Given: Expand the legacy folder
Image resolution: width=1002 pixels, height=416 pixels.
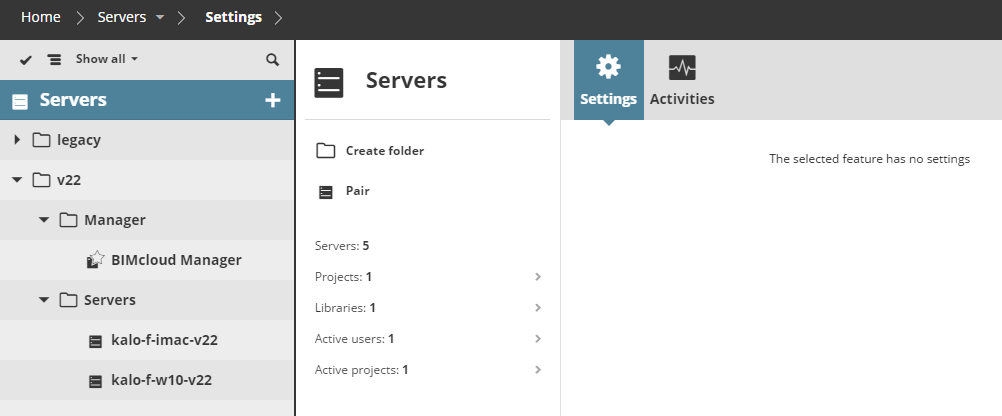Looking at the screenshot, I should click(x=17, y=140).
